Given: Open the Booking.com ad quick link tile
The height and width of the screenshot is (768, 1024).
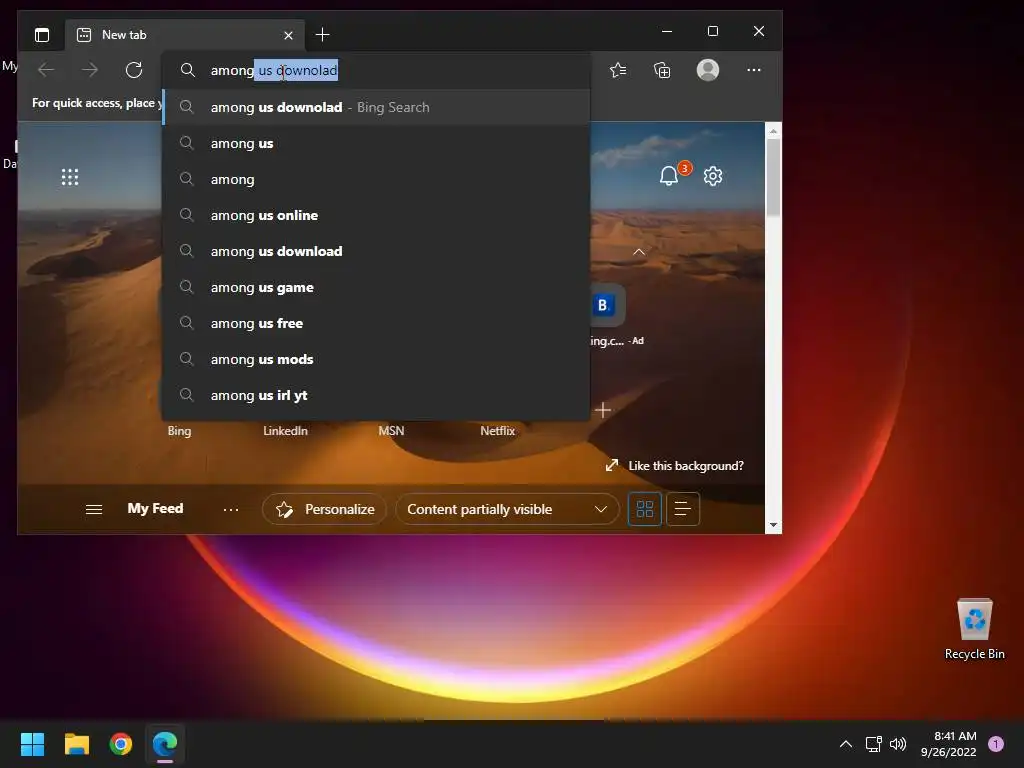Looking at the screenshot, I should tap(607, 305).
